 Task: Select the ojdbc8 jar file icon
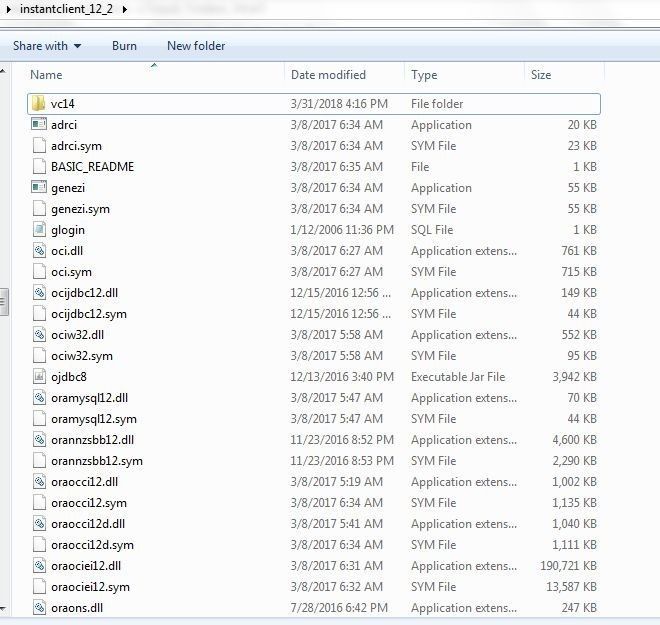(39, 377)
